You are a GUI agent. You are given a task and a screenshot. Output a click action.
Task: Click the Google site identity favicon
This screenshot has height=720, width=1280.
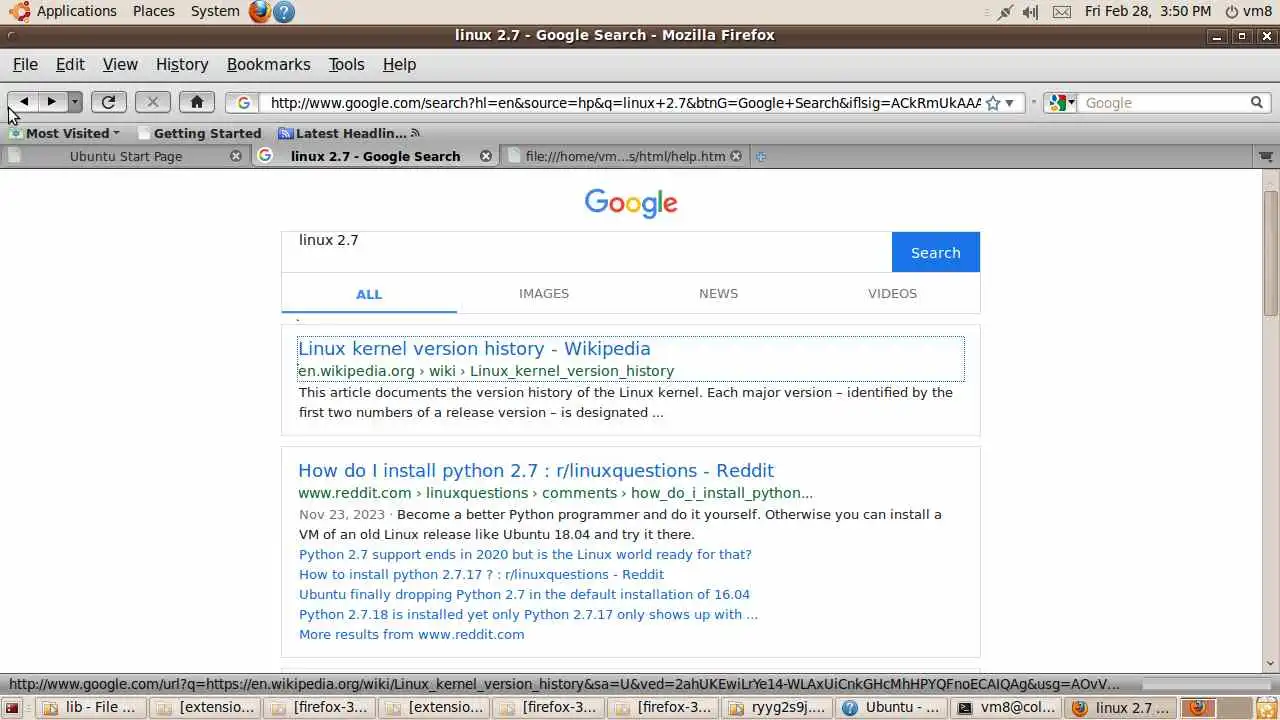pyautogui.click(x=243, y=103)
